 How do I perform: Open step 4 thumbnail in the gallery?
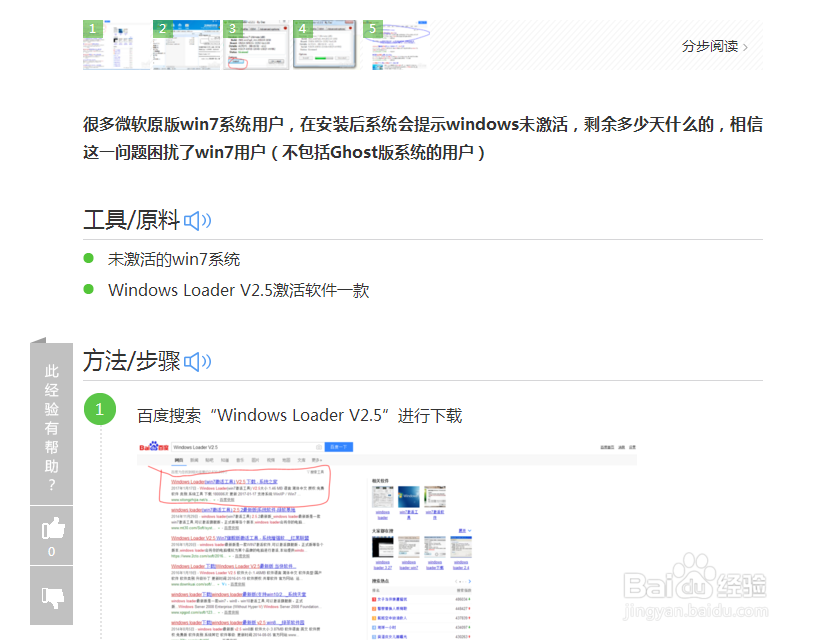pos(327,45)
